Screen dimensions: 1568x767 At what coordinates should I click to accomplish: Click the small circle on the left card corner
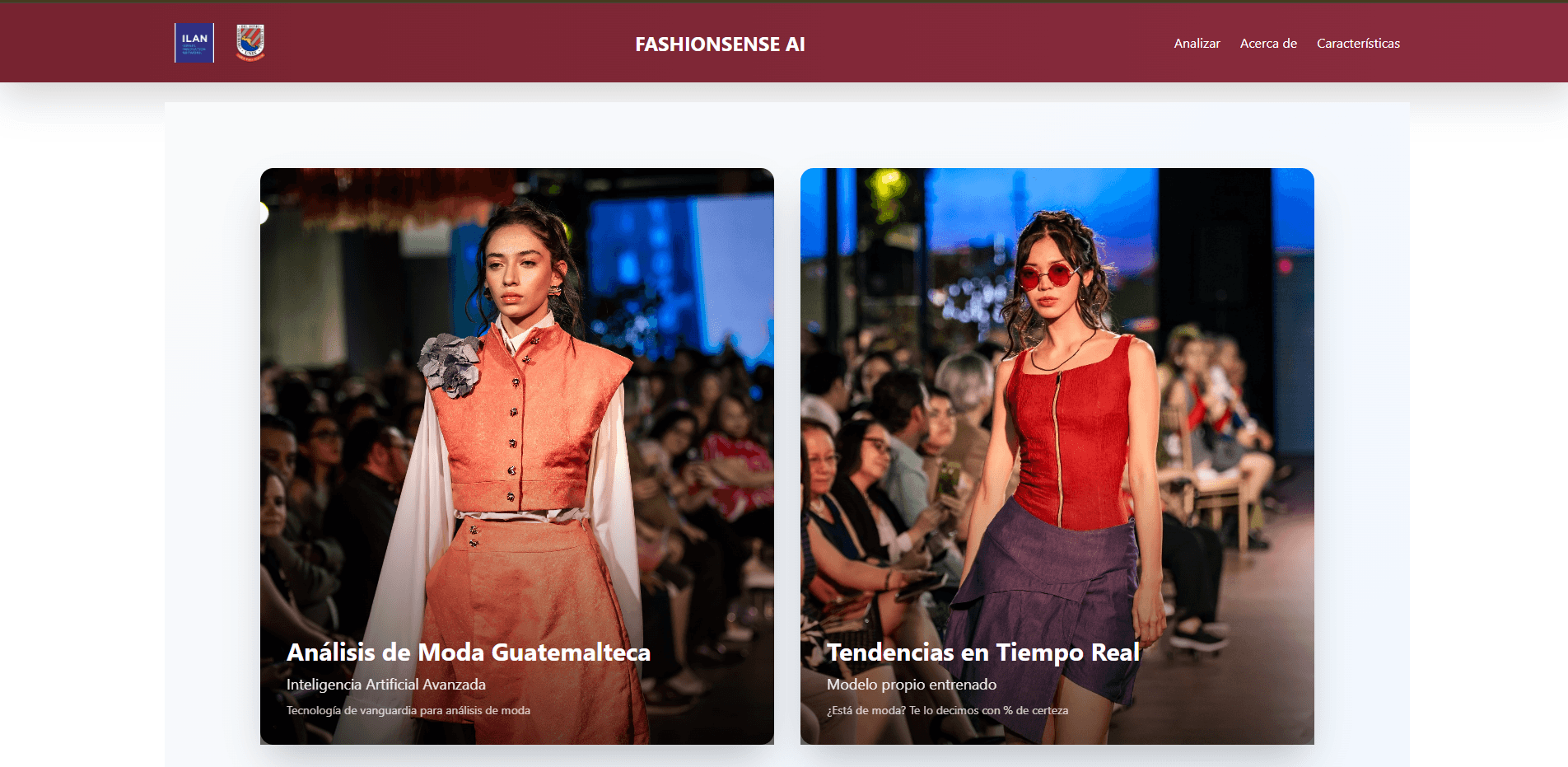point(265,213)
